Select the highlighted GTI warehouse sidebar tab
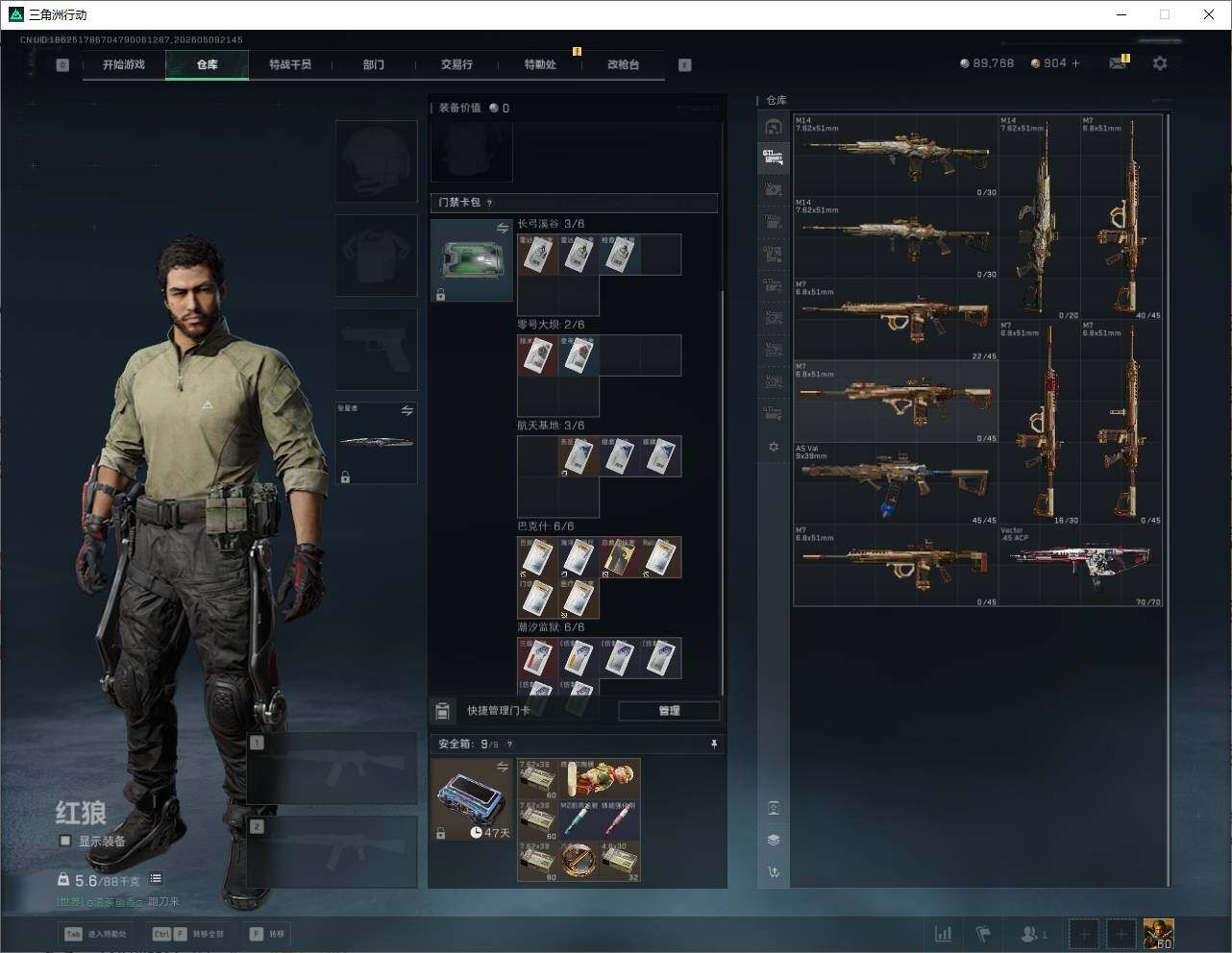 pos(773,157)
